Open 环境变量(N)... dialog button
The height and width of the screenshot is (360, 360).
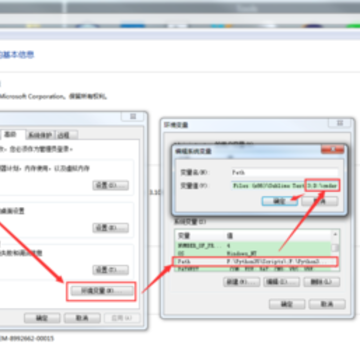(102, 291)
